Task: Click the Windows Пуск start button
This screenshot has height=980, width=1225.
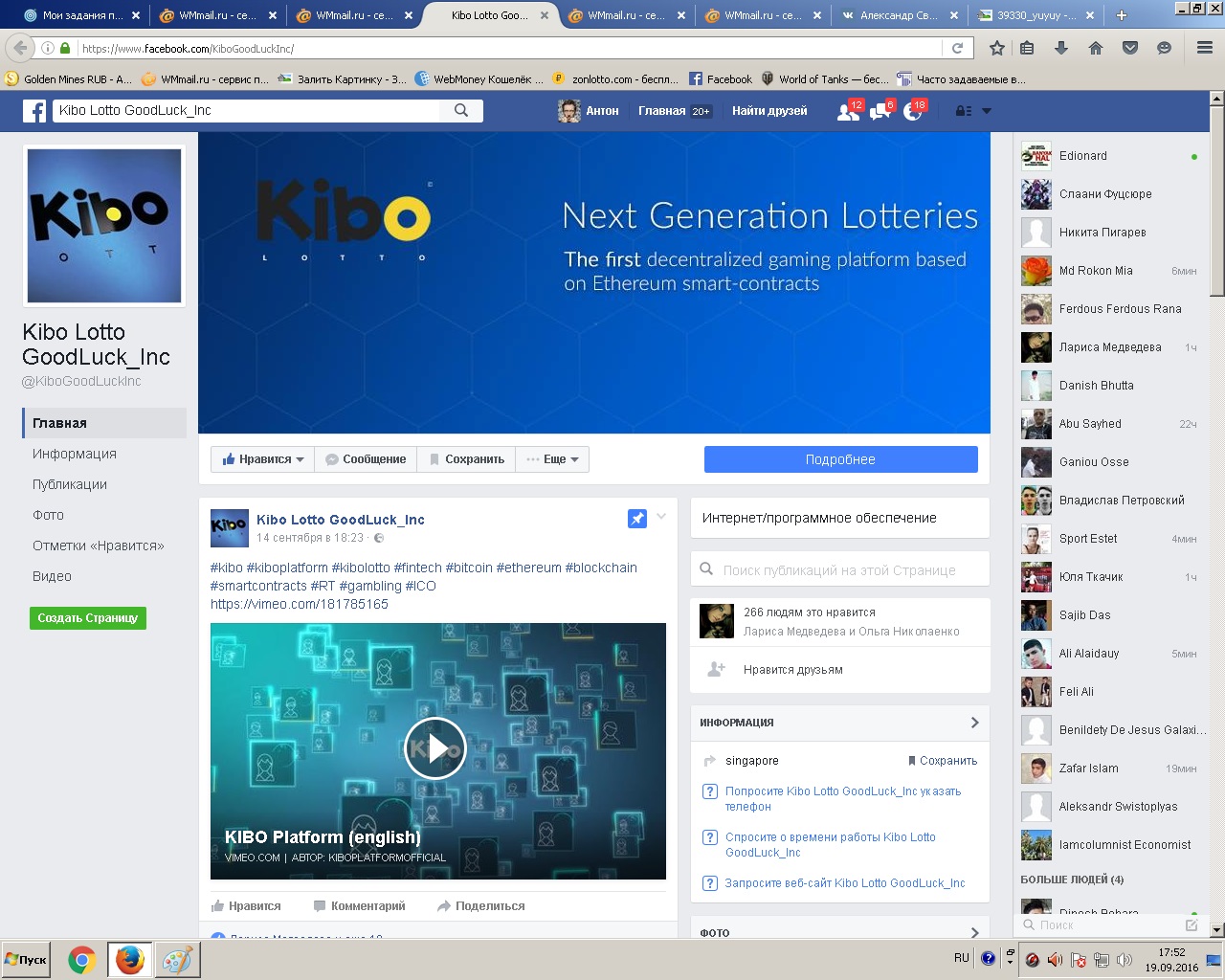Action: 26,960
